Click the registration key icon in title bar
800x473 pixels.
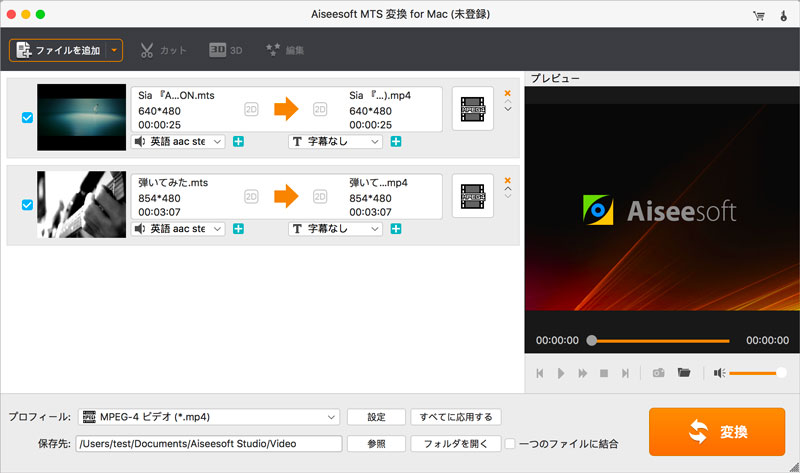pyautogui.click(x=784, y=15)
